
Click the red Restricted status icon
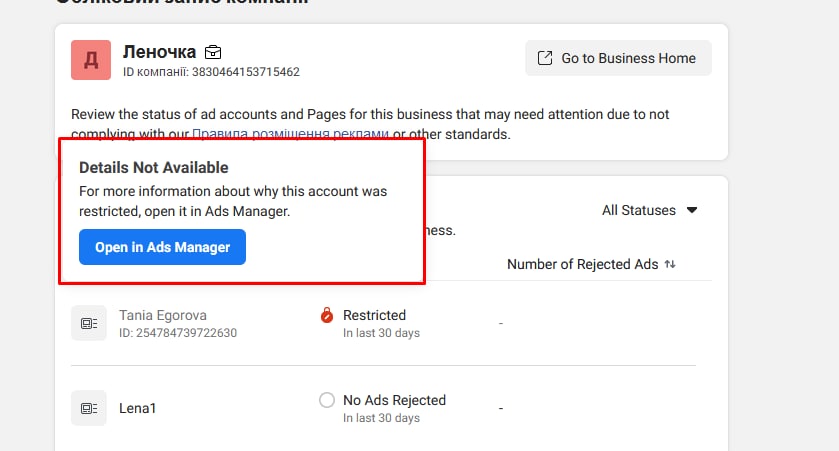click(x=327, y=316)
